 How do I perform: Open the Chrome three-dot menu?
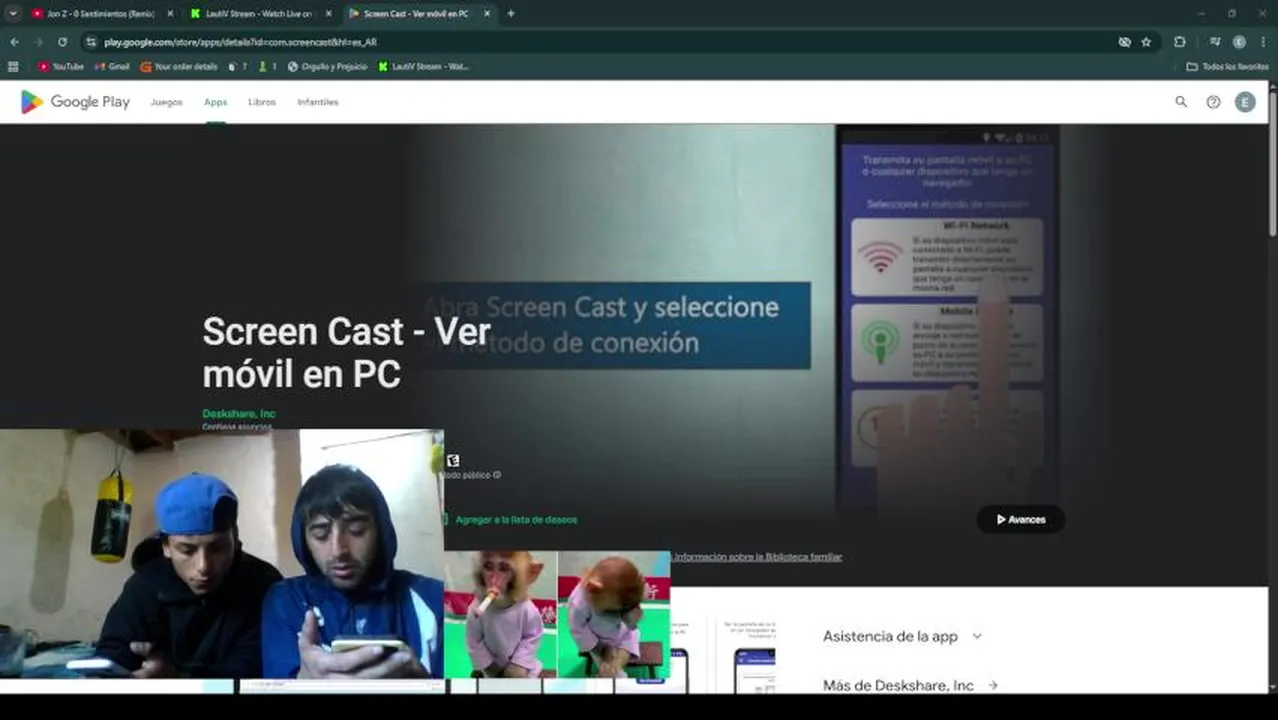(x=1263, y=42)
